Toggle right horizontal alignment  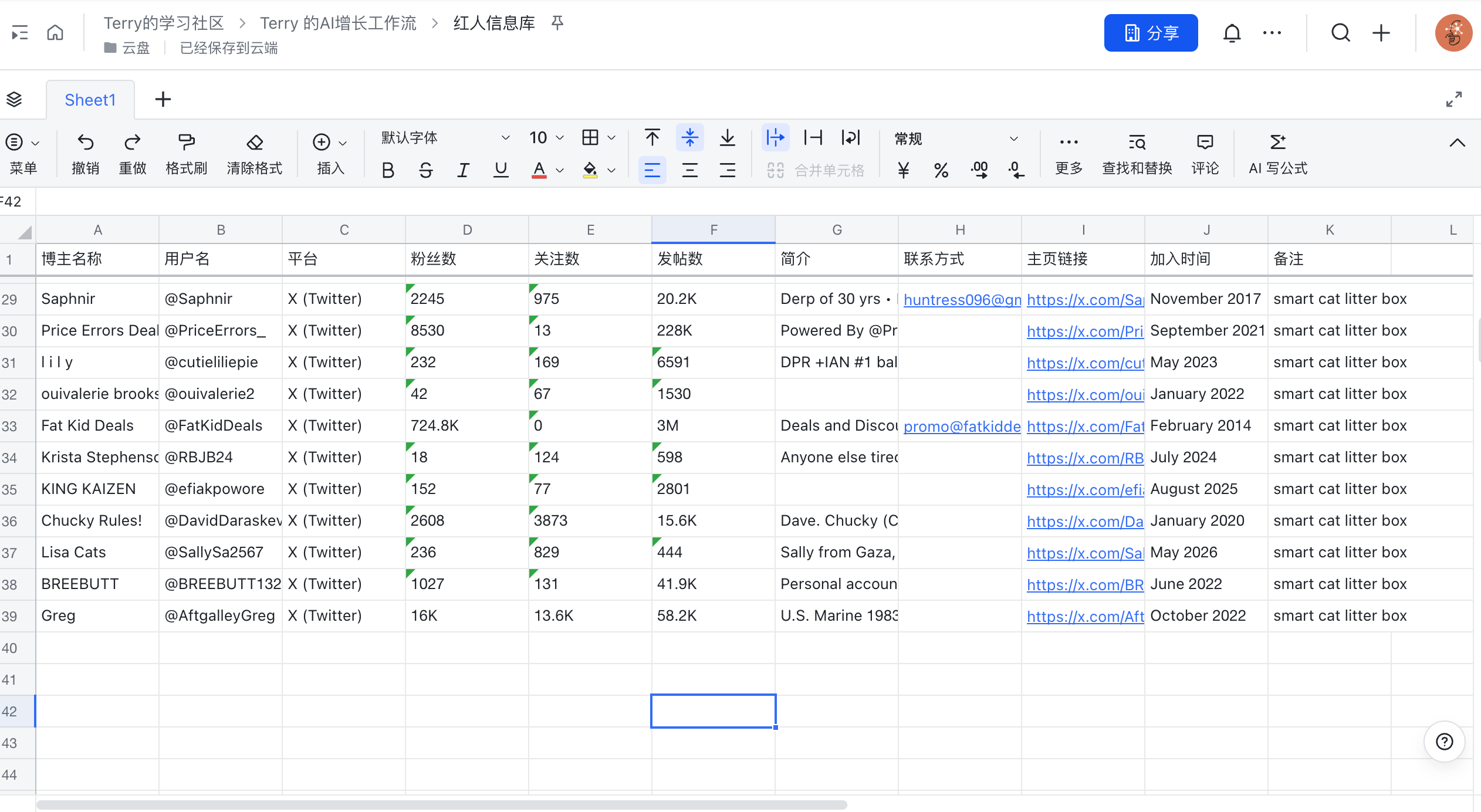(728, 171)
